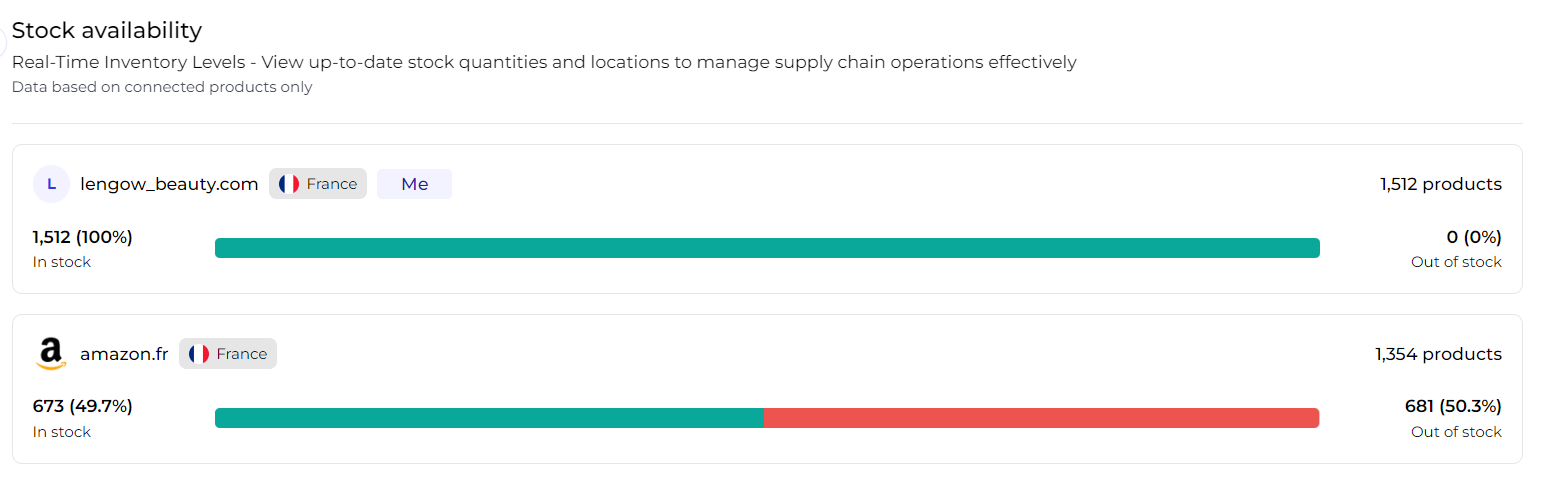Click the 'Data based on connected products only' note
This screenshot has height=478, width=1544.
[162, 87]
